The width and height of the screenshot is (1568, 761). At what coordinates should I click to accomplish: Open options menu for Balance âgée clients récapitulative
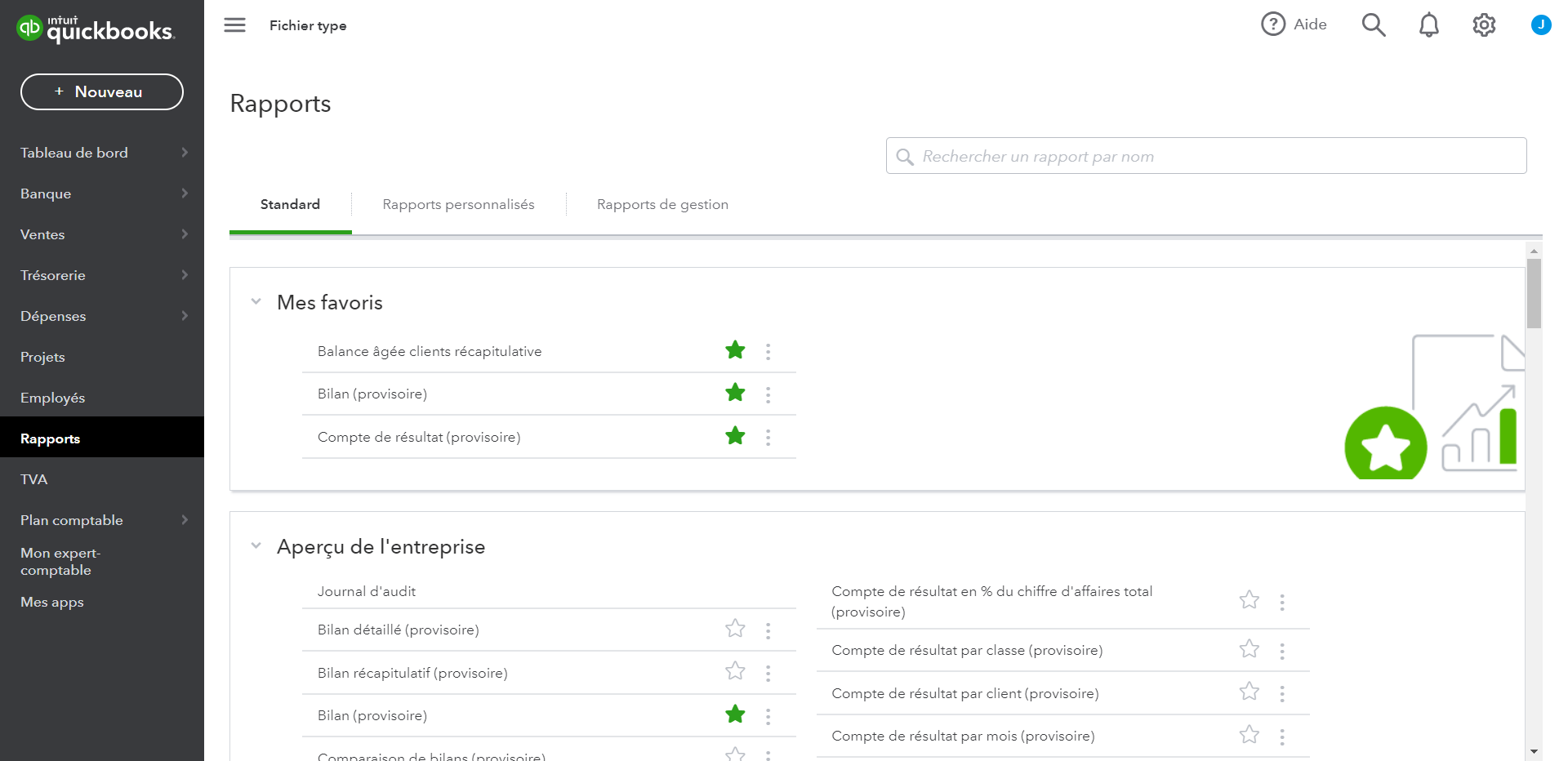(768, 352)
